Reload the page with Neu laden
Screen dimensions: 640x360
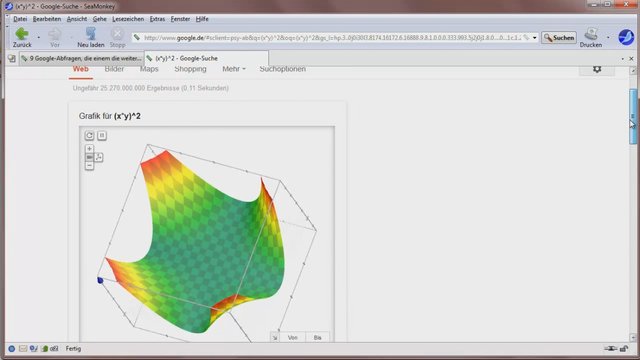tap(91, 37)
